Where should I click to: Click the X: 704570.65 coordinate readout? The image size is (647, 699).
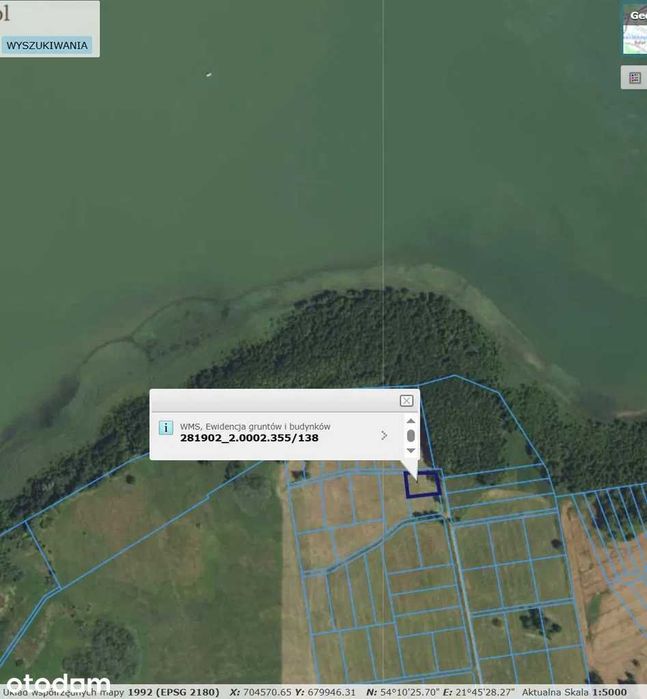coord(260,692)
